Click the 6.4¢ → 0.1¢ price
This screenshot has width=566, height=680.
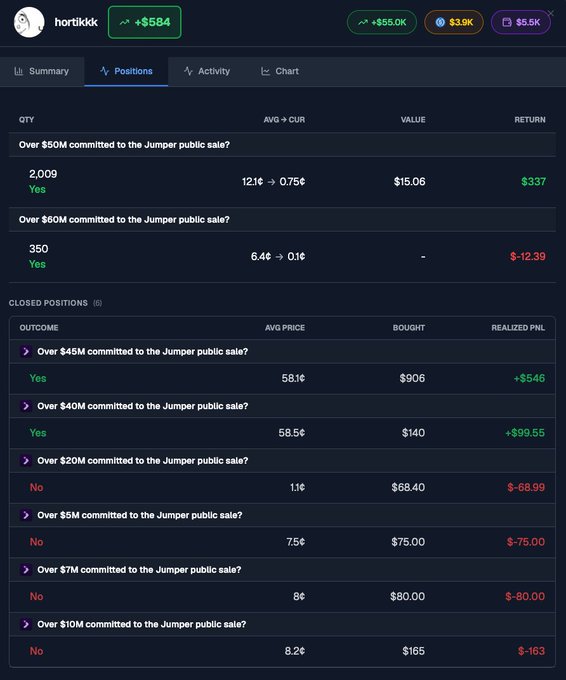[x=278, y=257]
